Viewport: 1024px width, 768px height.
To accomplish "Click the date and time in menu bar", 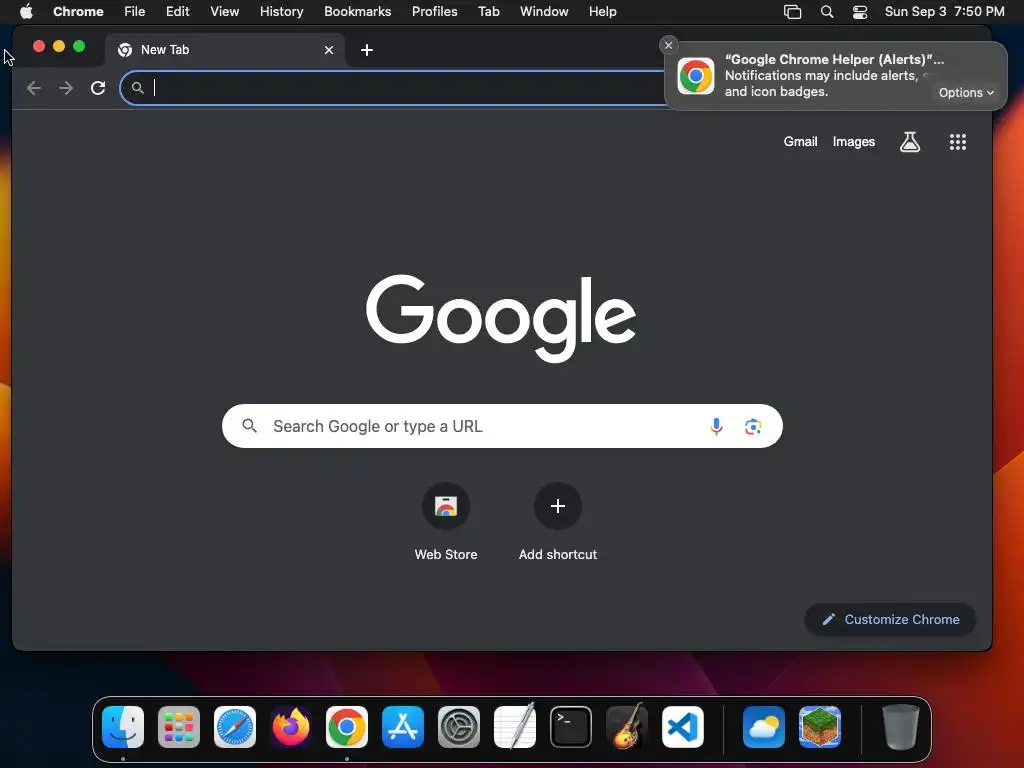I will (944, 12).
